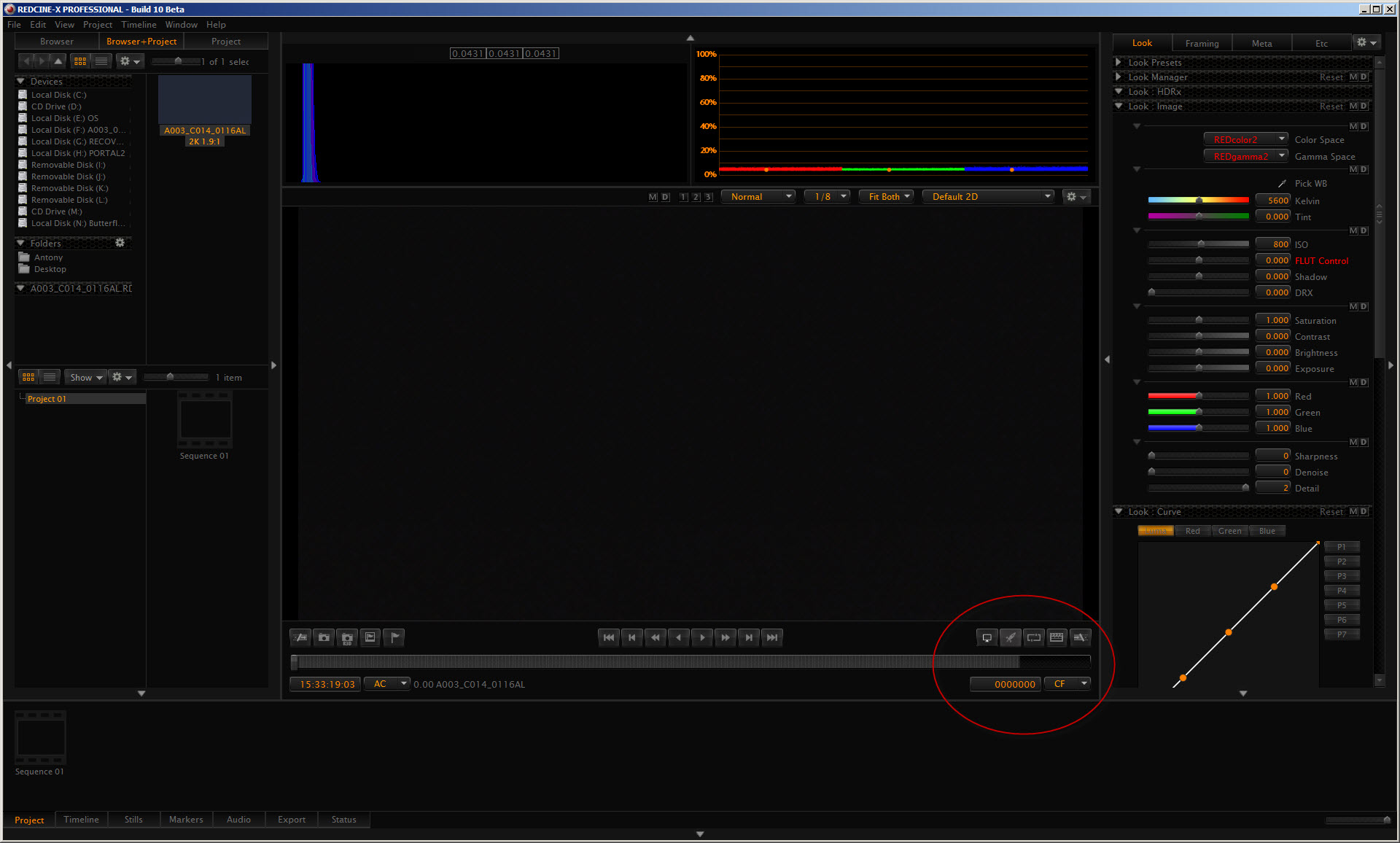
Task: Click the camera snapshot icon
Action: click(324, 637)
